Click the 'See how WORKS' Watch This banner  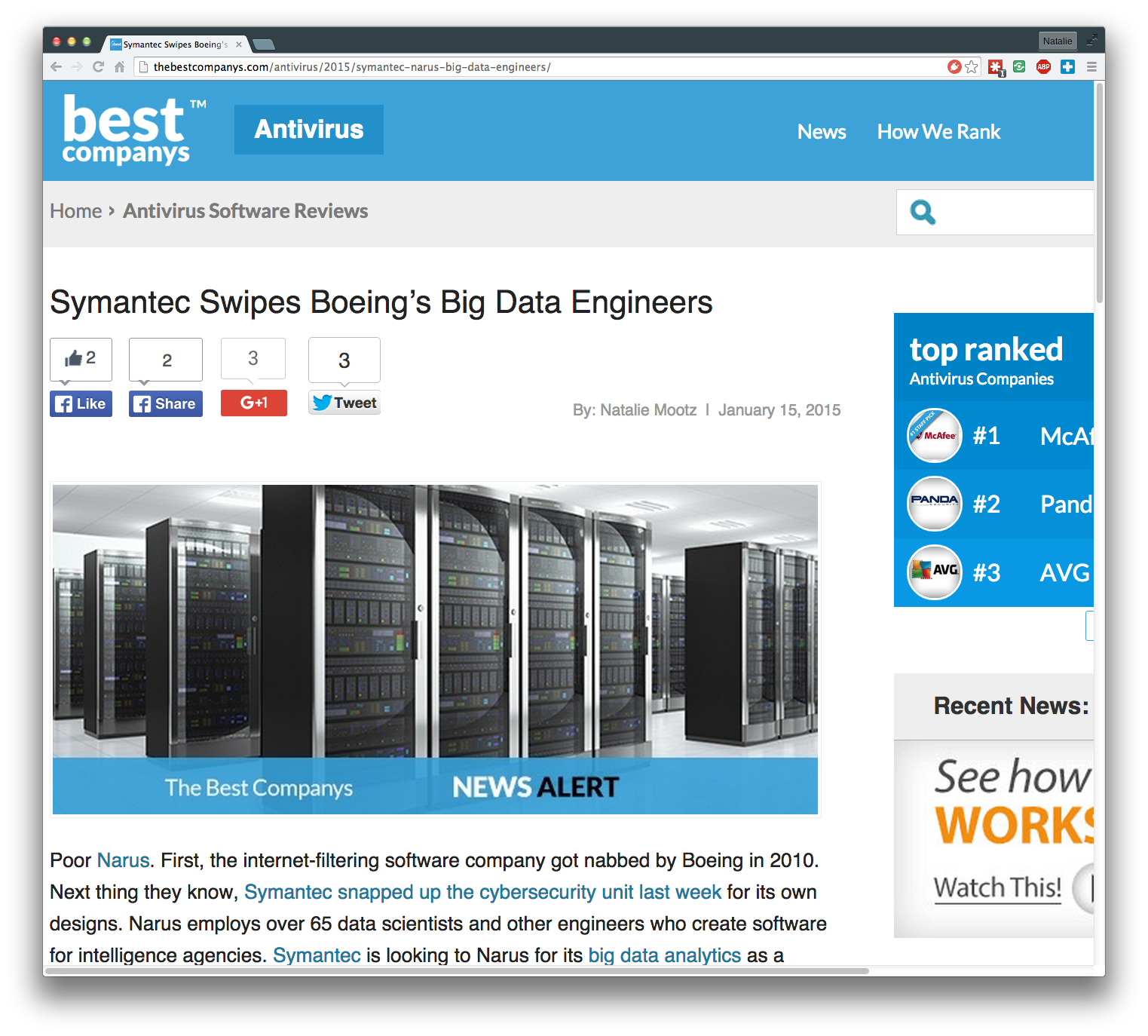[993, 838]
